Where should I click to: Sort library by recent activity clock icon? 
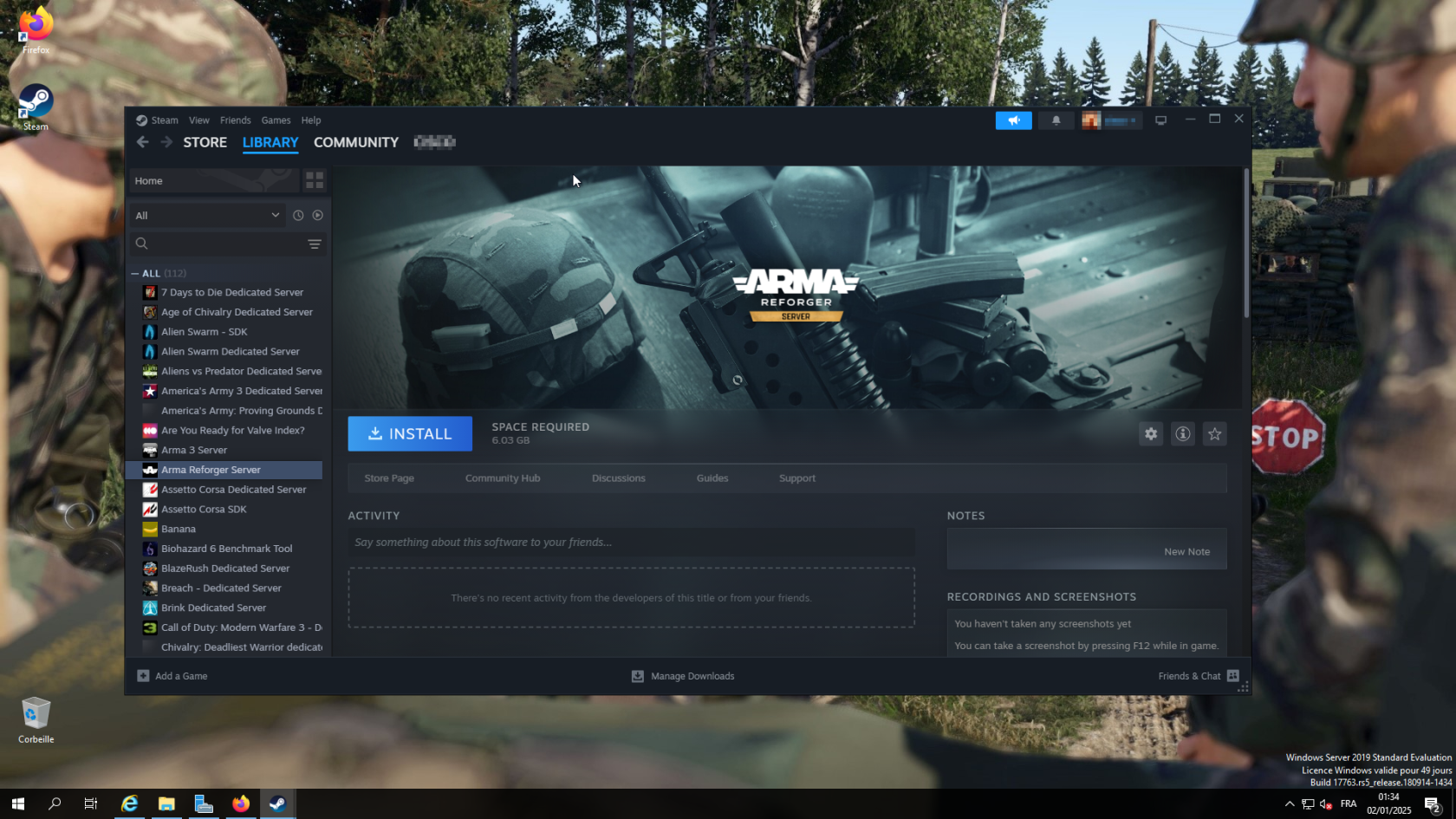pyautogui.click(x=298, y=215)
